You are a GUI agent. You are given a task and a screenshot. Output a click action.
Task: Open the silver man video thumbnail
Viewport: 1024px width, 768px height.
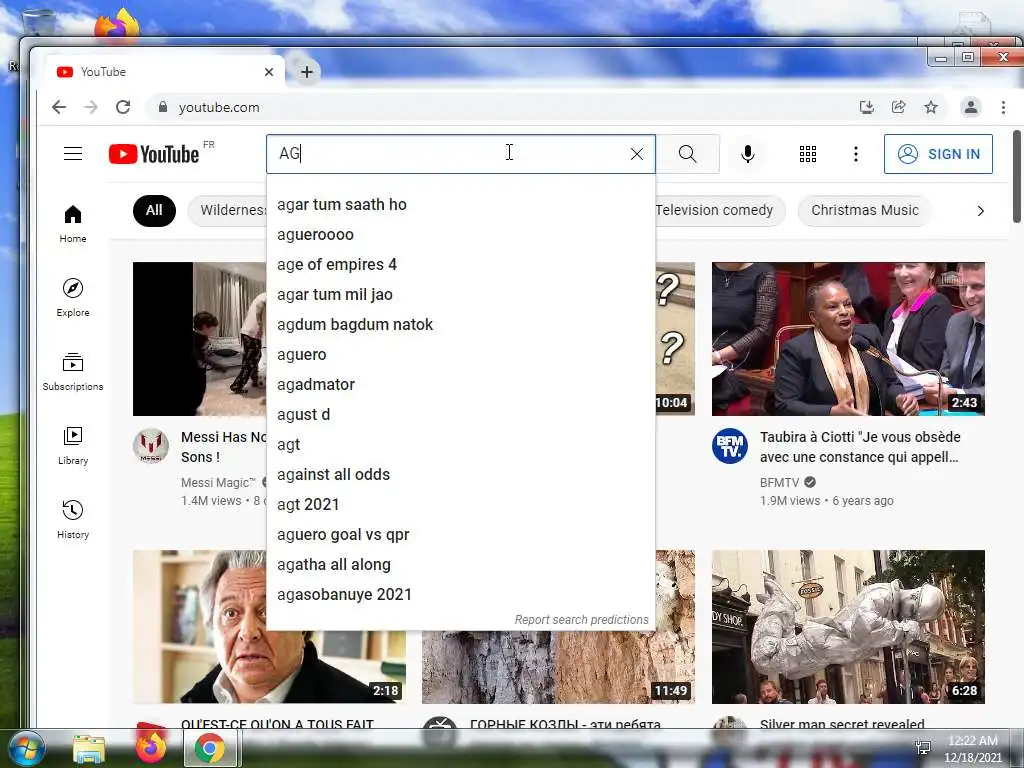tap(848, 627)
